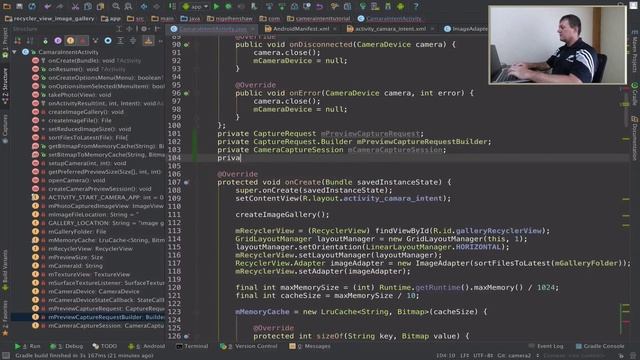Viewport: 640px width, 360px height.
Task: Click recycler_view_image_gallery breadcrumb
Action: [49, 19]
